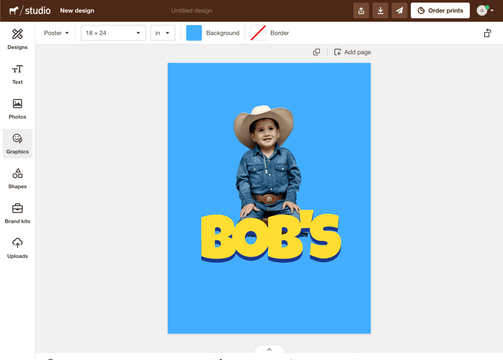Viewport: 503px width, 360px height.
Task: Open the Uploads panel
Action: pyautogui.click(x=17, y=248)
